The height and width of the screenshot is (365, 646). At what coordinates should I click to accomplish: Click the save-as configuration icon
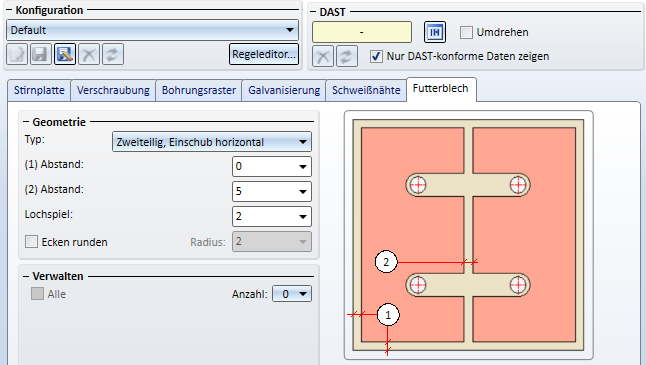(65, 54)
